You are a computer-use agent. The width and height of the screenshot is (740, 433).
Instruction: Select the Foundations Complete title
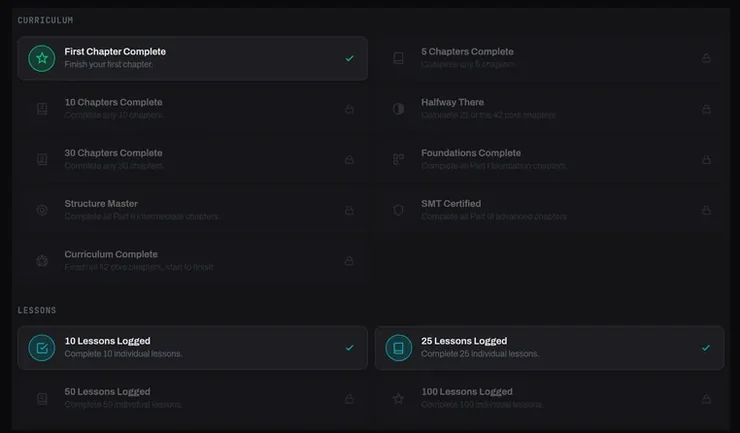[x=471, y=153]
